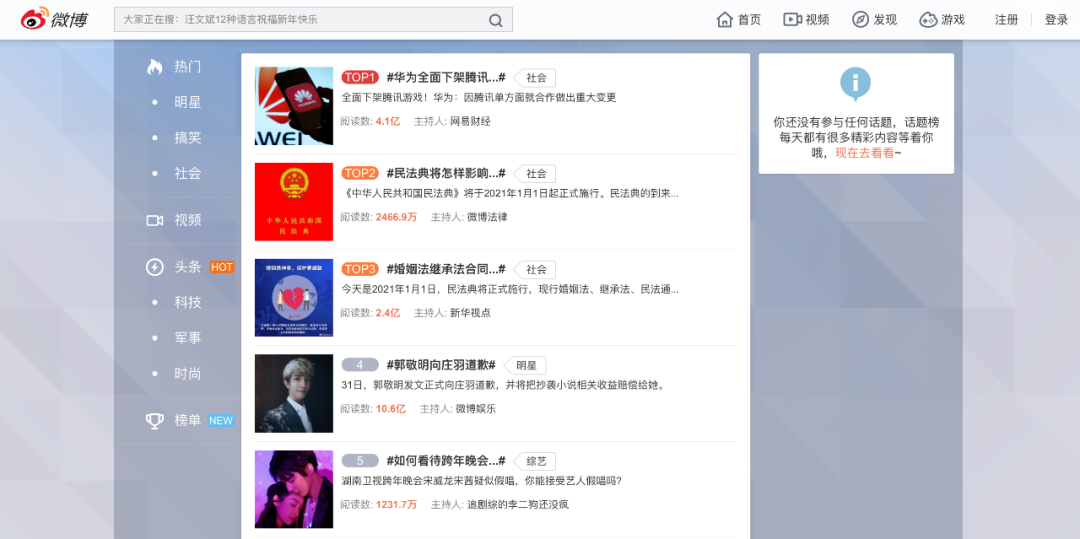
Task: Click the HOT badge next to 头条
Action: click(x=222, y=267)
